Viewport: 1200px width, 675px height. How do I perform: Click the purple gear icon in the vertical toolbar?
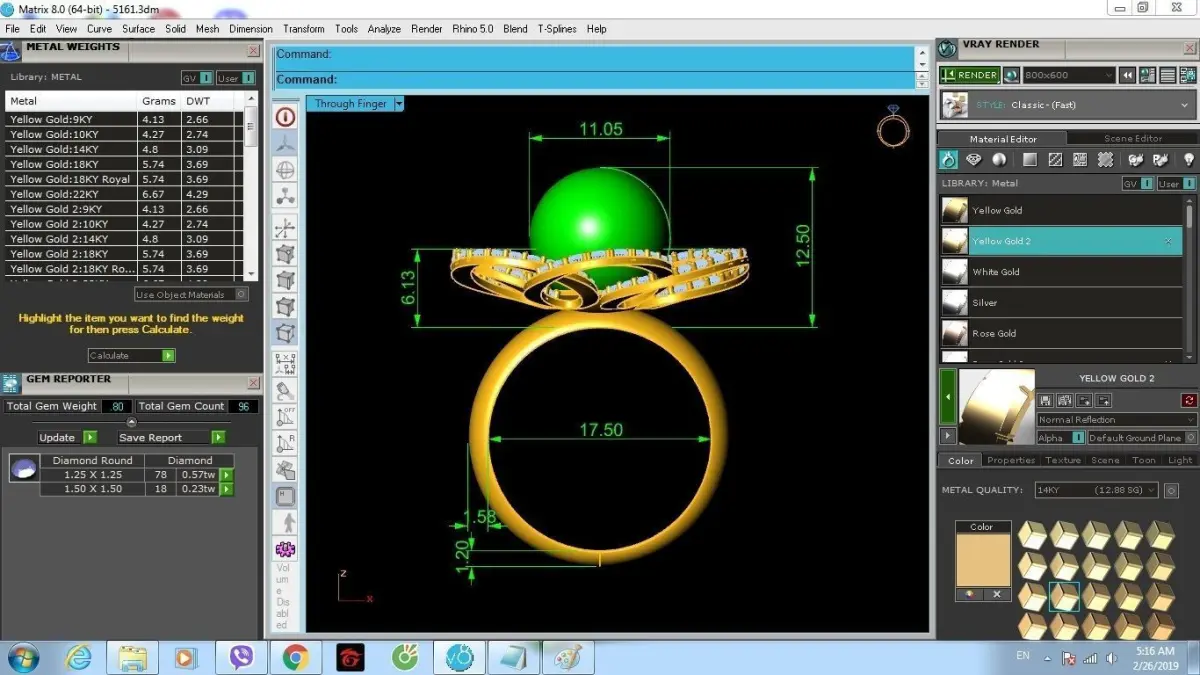point(285,549)
